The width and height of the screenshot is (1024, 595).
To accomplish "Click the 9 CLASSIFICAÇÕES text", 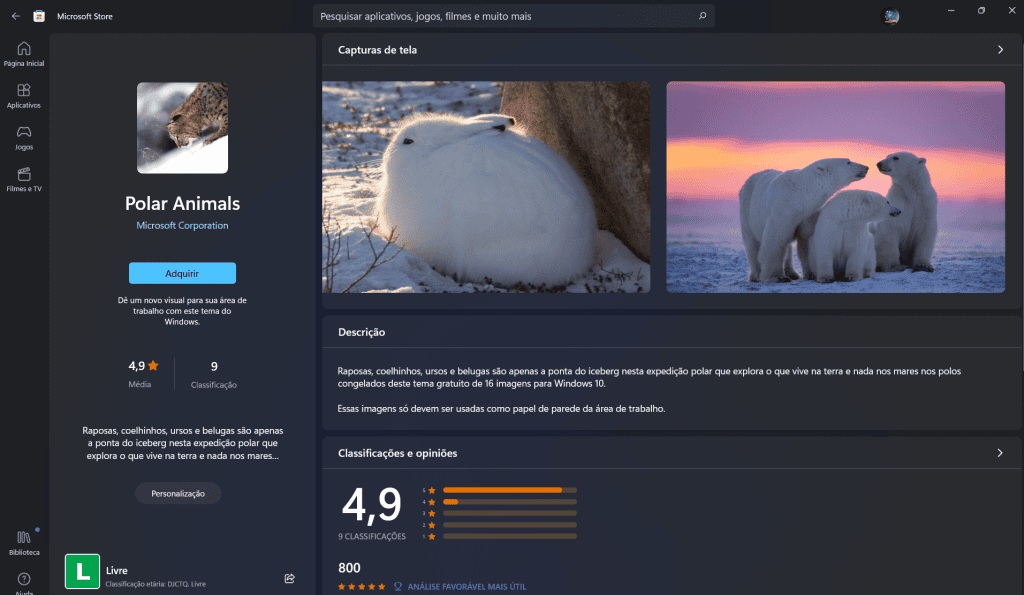I will coord(372,536).
